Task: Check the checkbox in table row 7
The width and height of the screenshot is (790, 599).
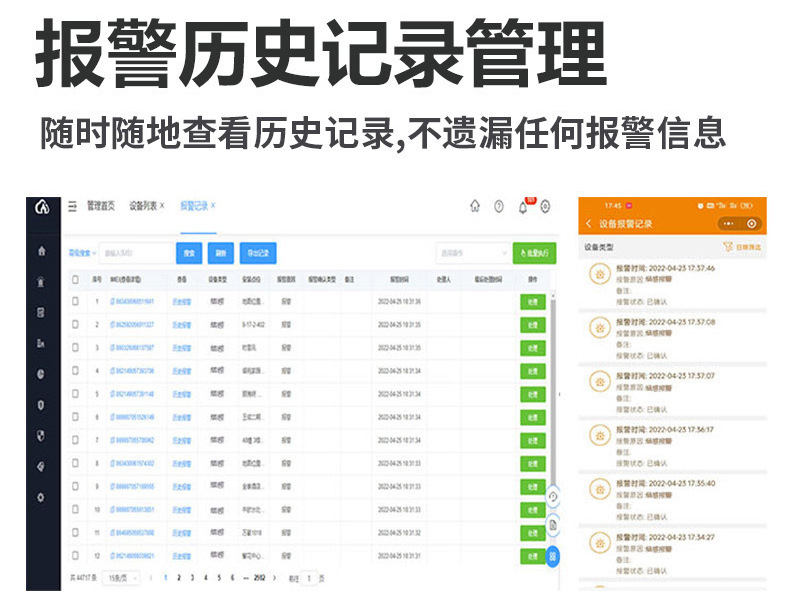Action: [x=75, y=440]
